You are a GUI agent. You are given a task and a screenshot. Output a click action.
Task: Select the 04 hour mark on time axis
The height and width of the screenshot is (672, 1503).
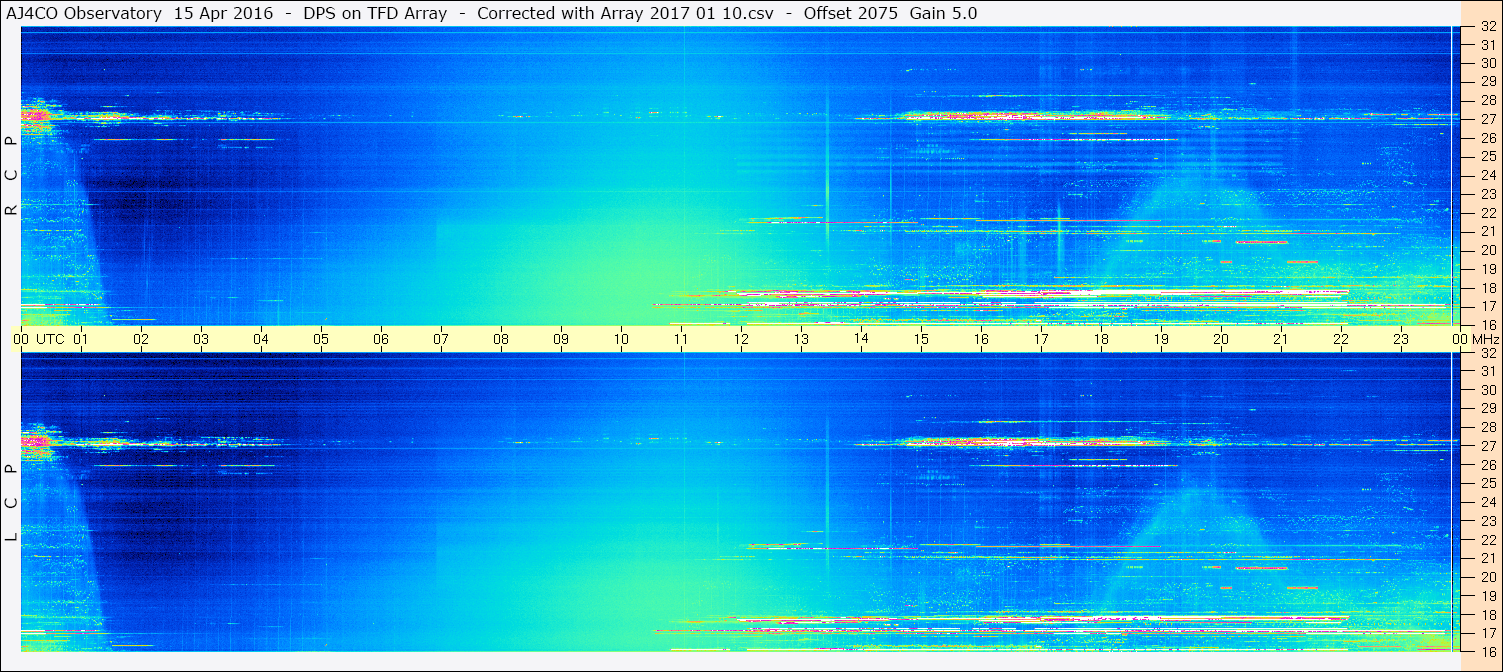tap(261, 339)
